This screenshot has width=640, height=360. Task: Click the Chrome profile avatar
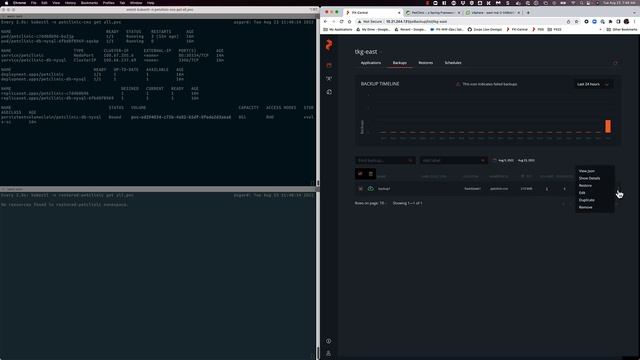[x=627, y=22]
